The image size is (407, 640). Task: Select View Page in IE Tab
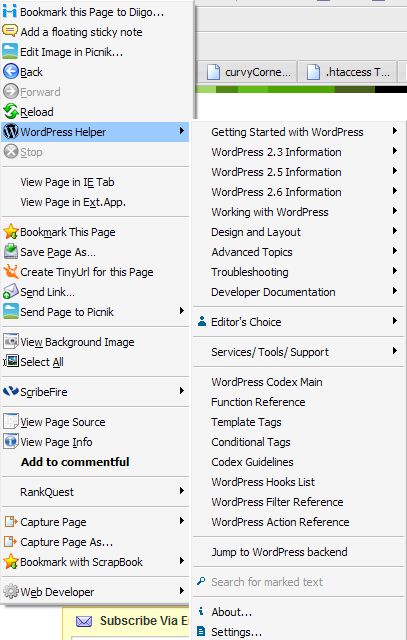67,182
